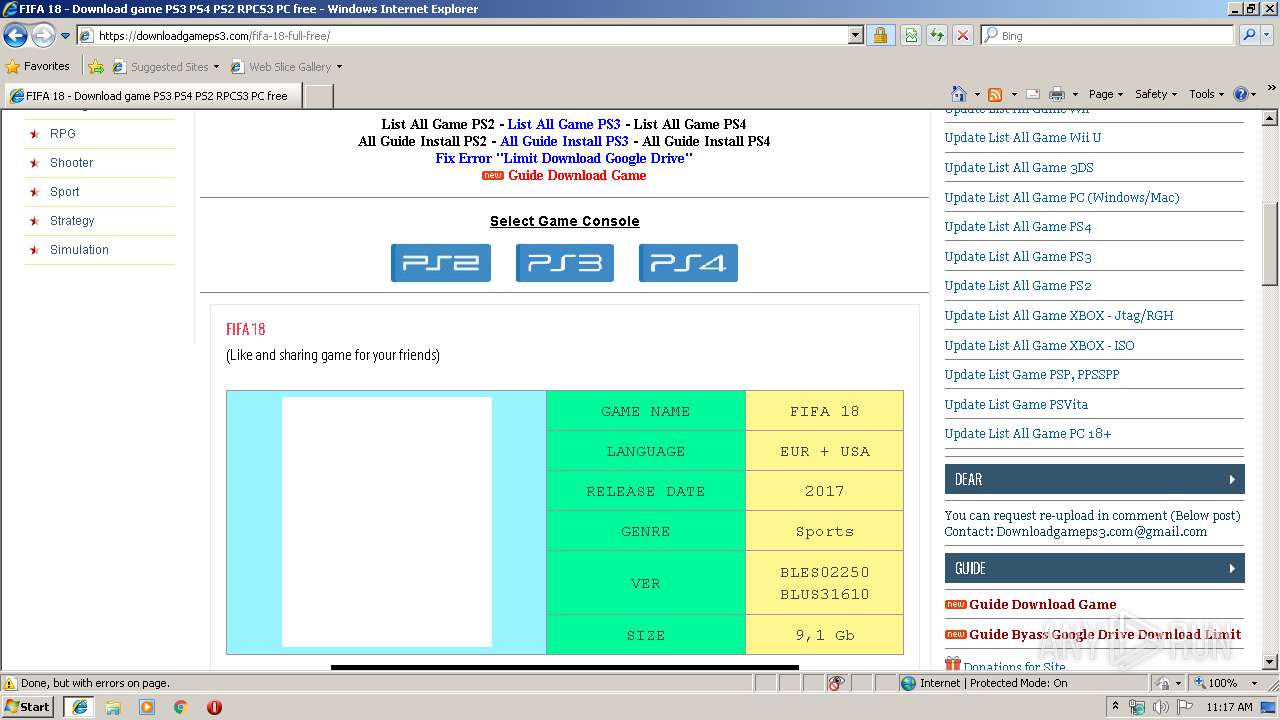Click the Home icon in command bar
This screenshot has width=1280, height=720.
tap(958, 94)
